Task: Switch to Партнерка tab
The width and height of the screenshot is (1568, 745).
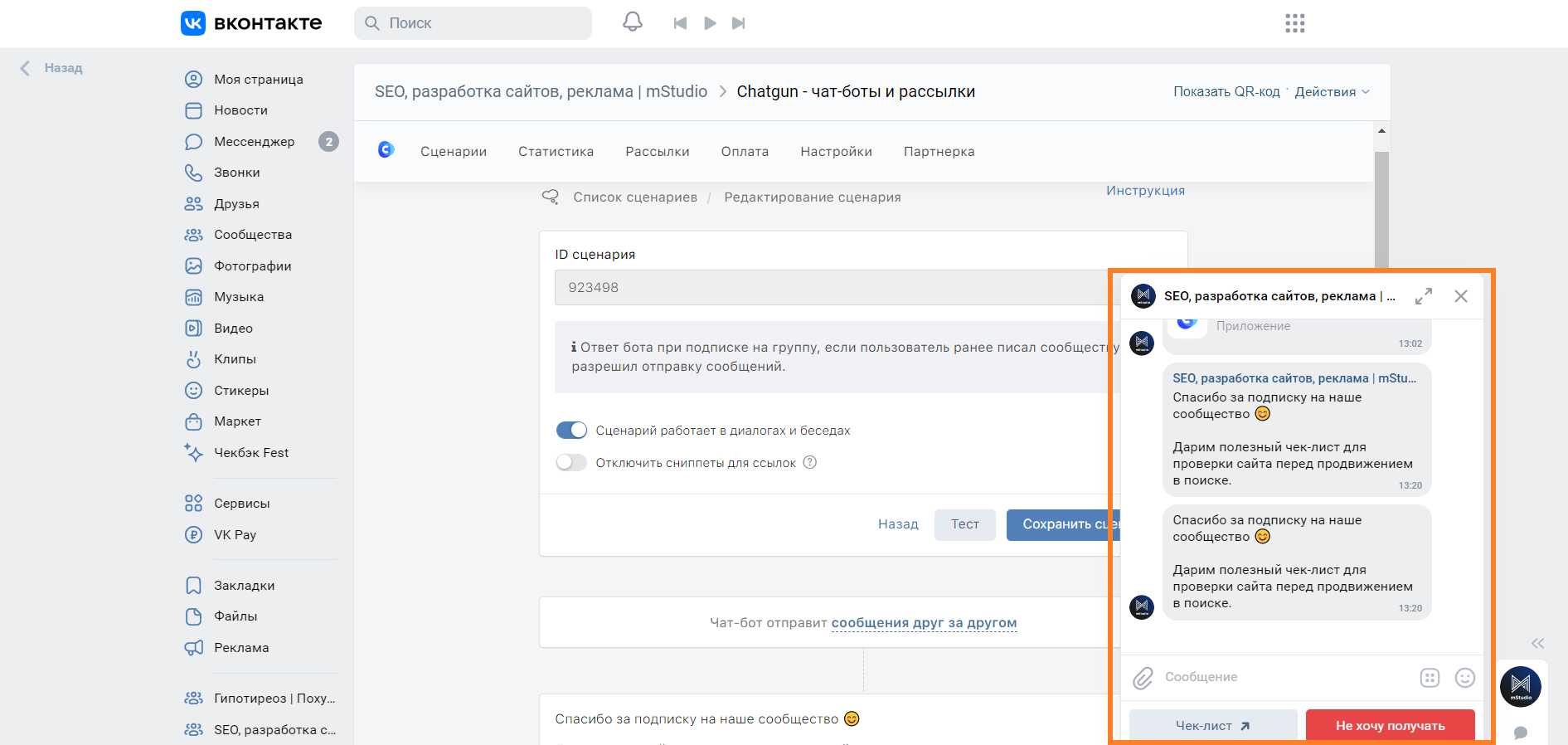Action: click(x=939, y=152)
